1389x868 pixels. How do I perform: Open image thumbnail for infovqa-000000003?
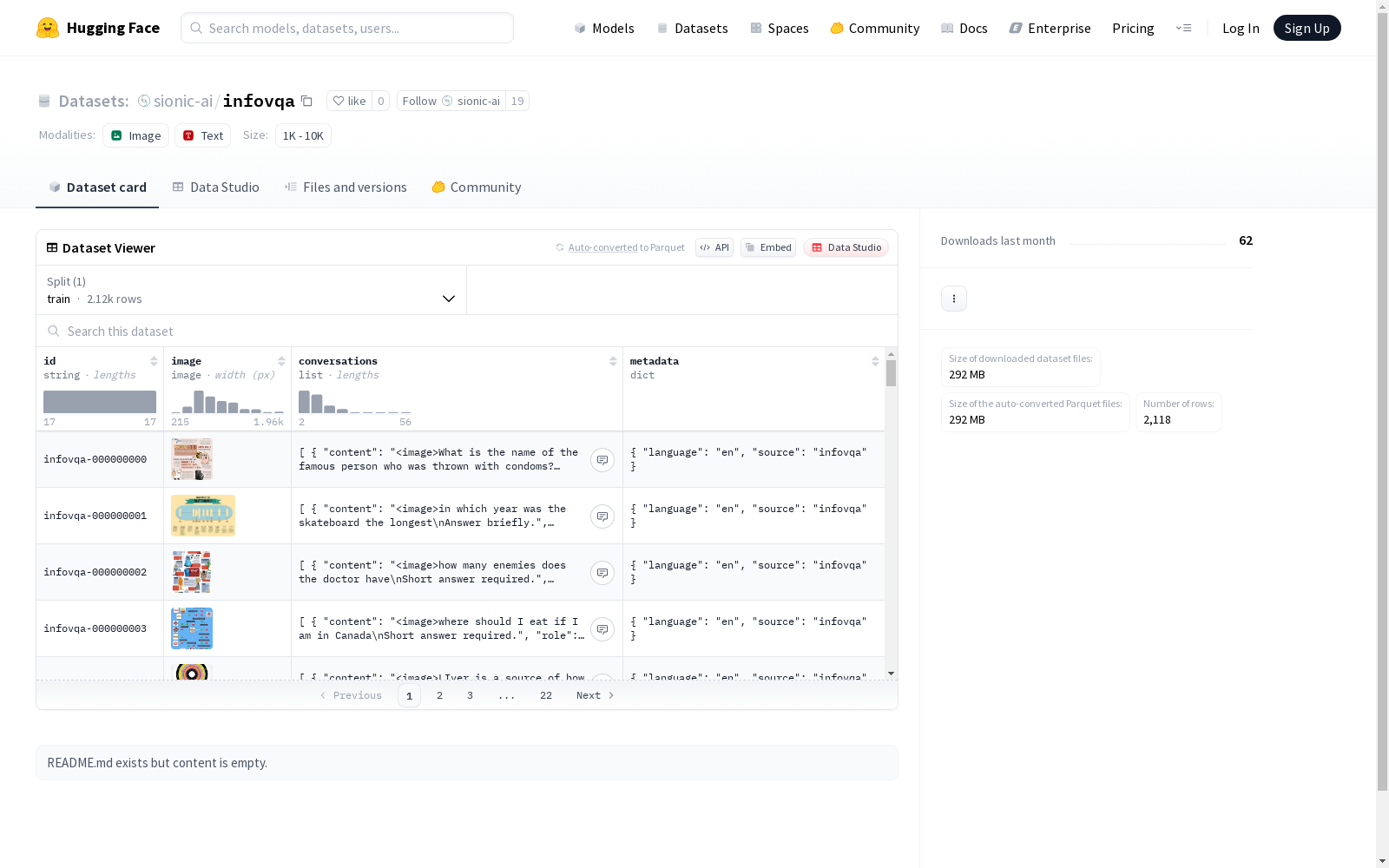192,628
